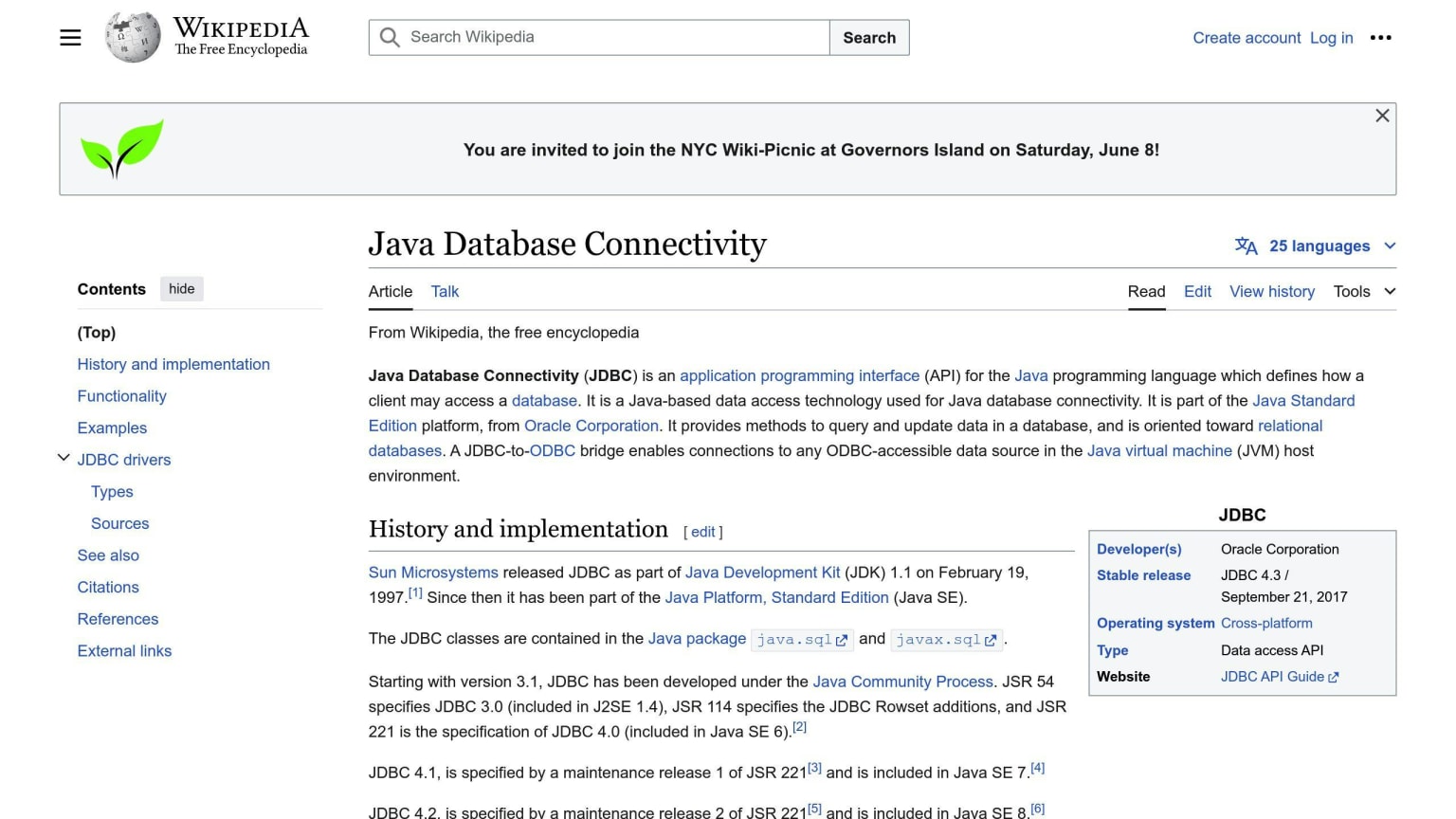The image size is (1456, 819).
Task: Open the javax.sql package link
Action: pyautogui.click(x=938, y=640)
